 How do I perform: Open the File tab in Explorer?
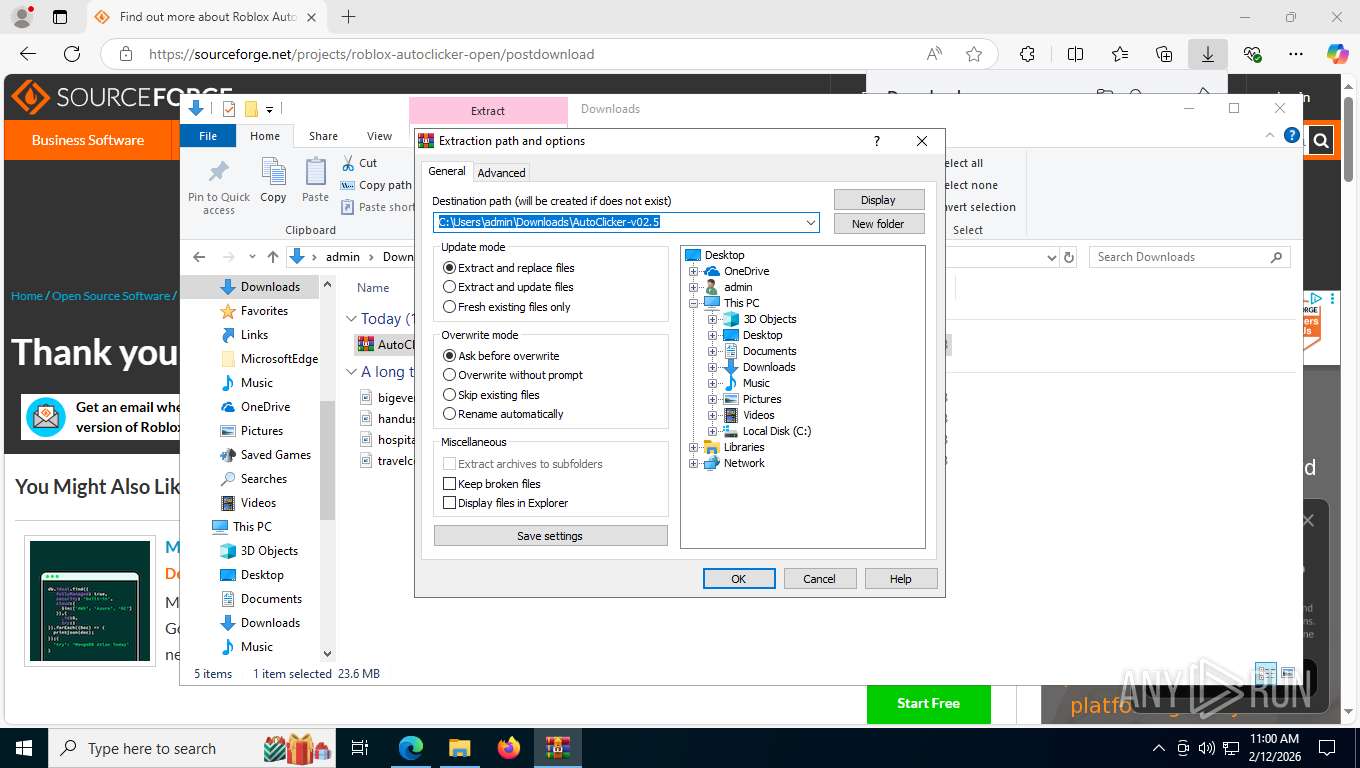[x=208, y=136]
